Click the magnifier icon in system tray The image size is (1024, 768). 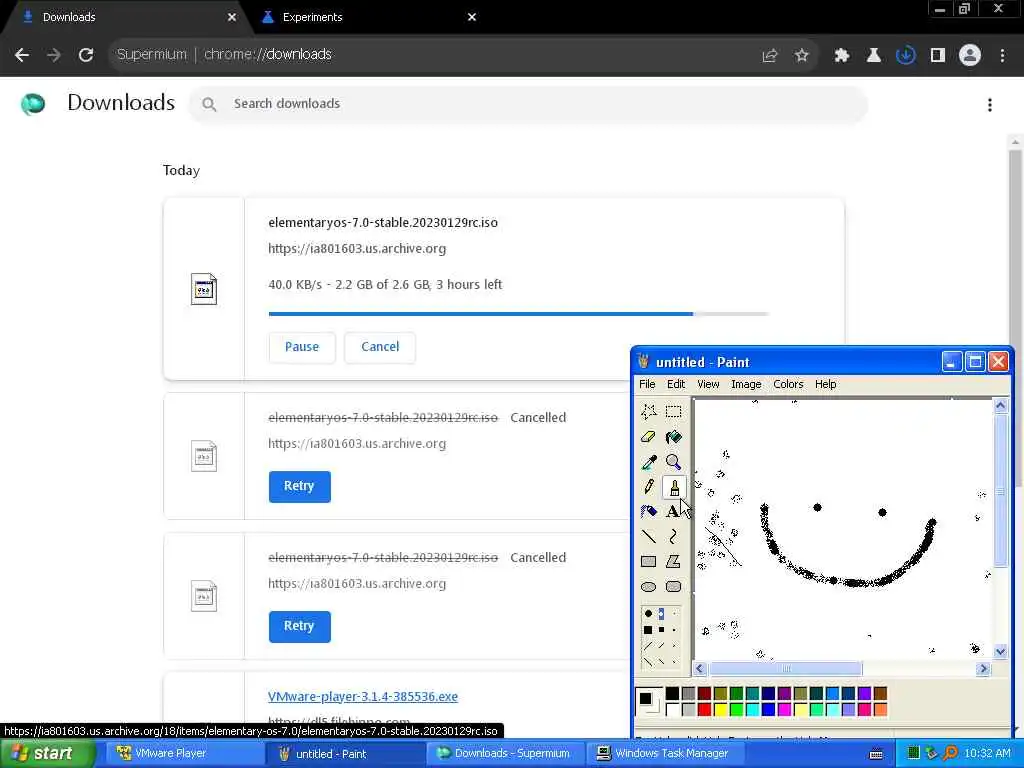(x=950, y=754)
